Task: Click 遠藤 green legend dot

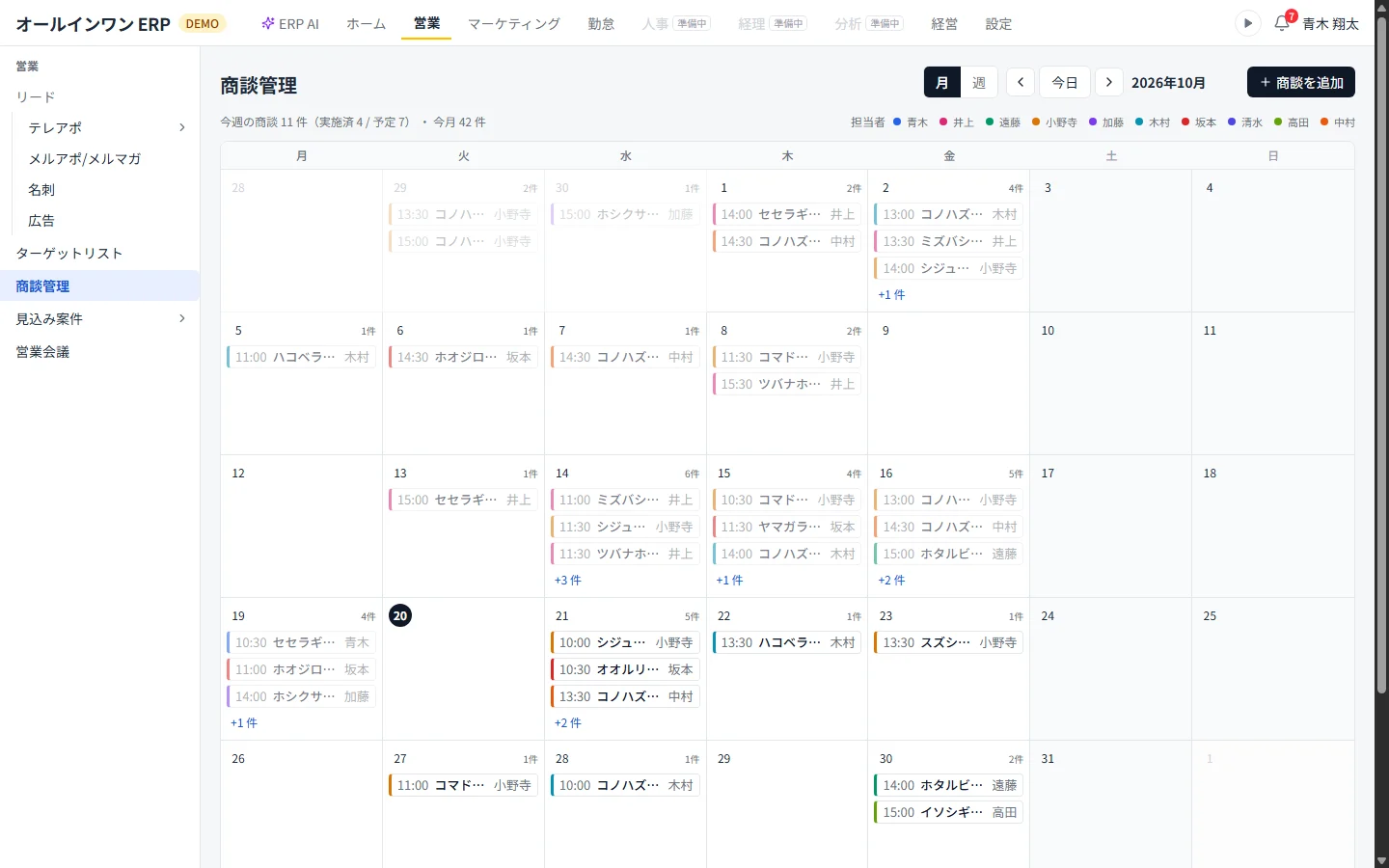Action: [990, 122]
